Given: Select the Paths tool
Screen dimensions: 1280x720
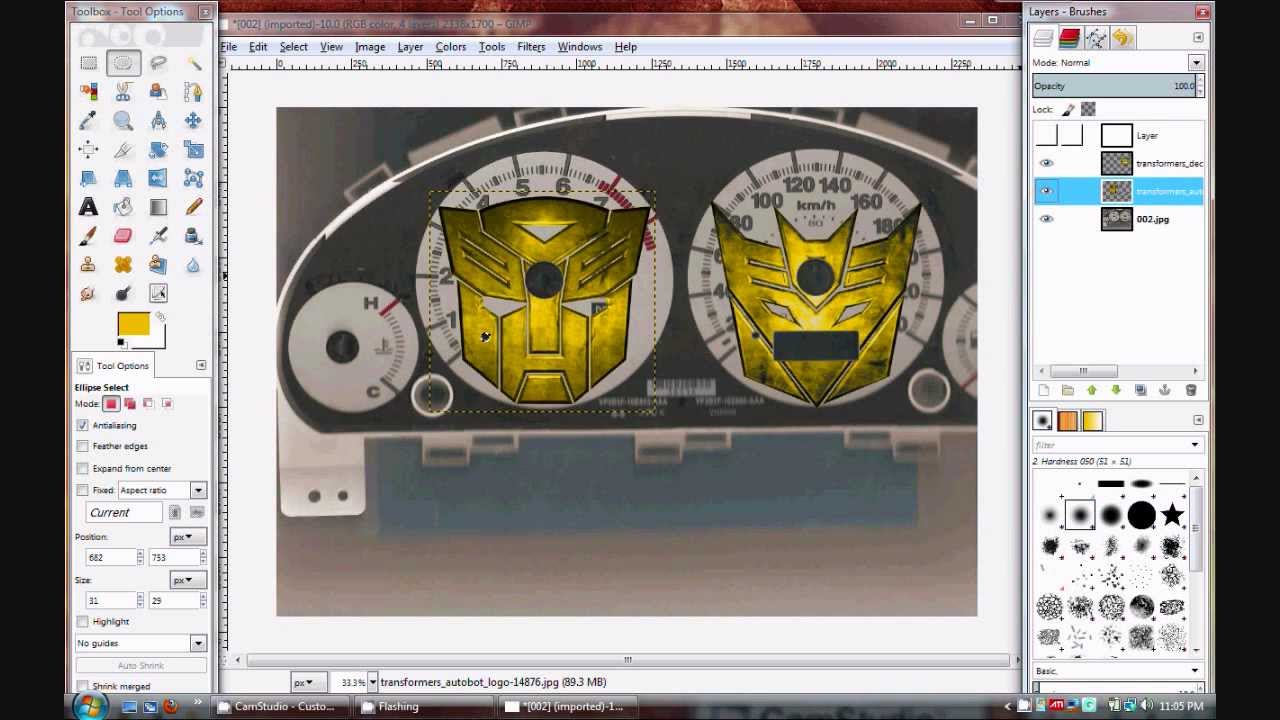Looking at the screenshot, I should click(193, 92).
